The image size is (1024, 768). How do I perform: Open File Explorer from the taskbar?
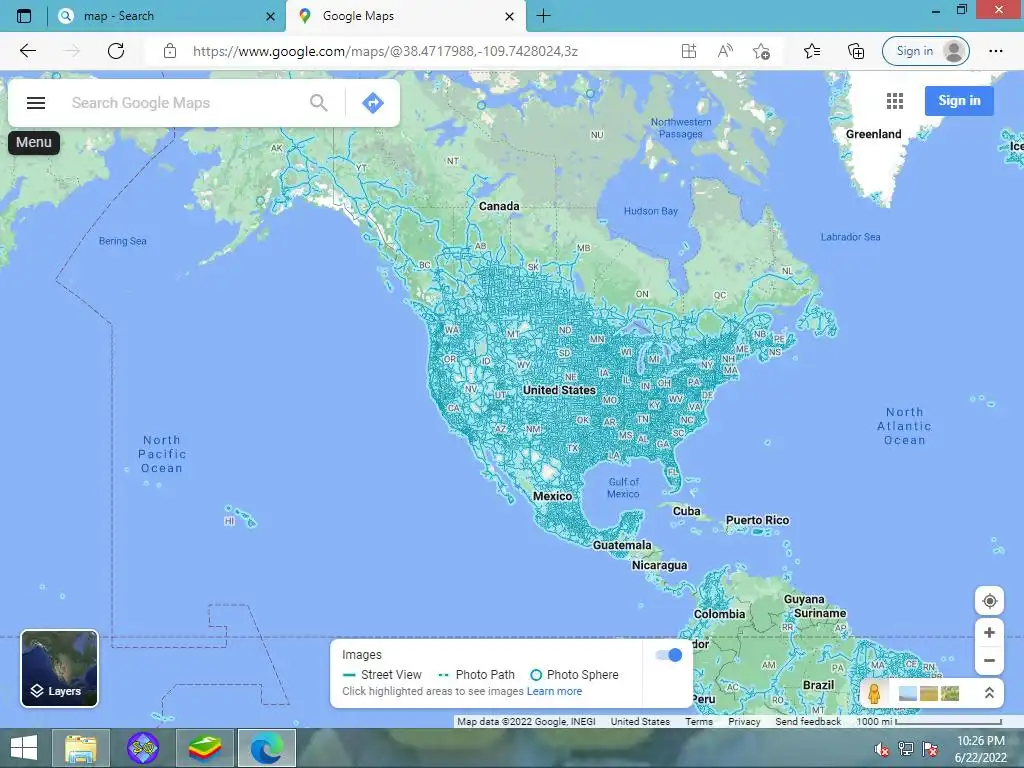click(80, 748)
